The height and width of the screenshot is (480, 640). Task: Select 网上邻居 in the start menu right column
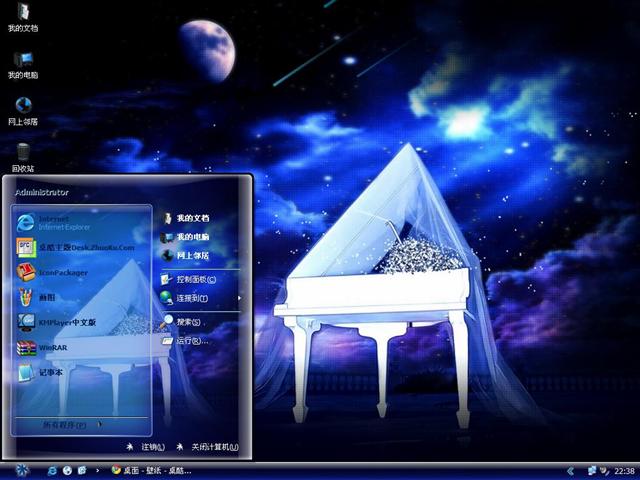tap(185, 256)
